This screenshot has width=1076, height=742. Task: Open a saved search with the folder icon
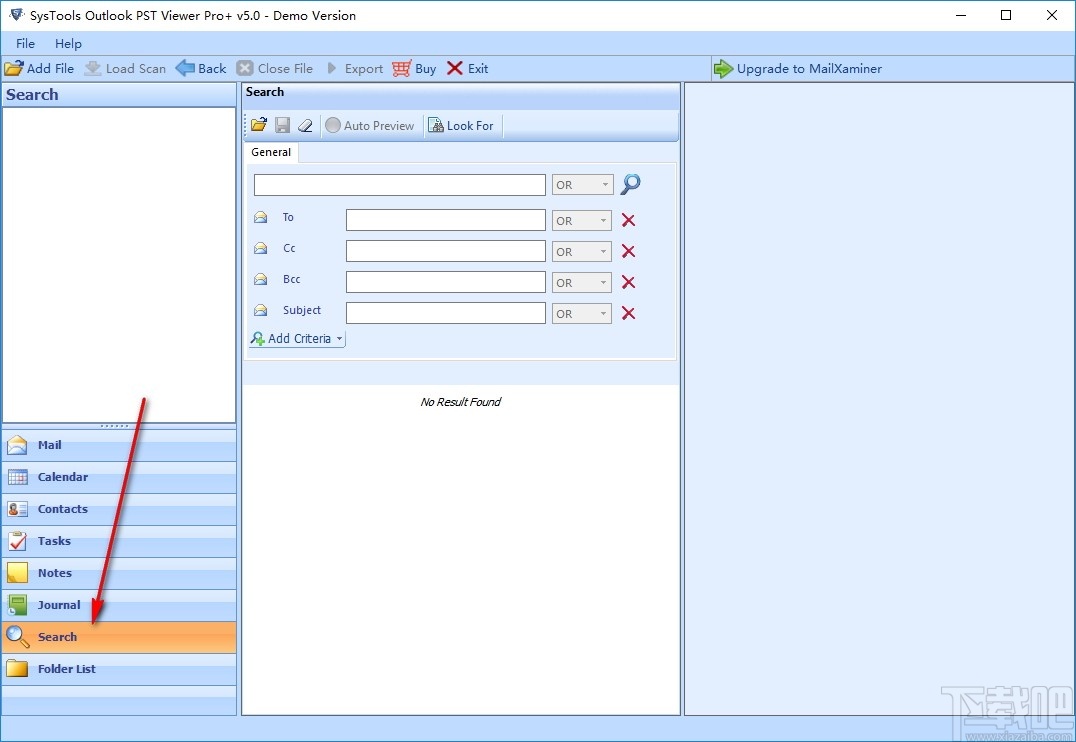tap(258, 124)
